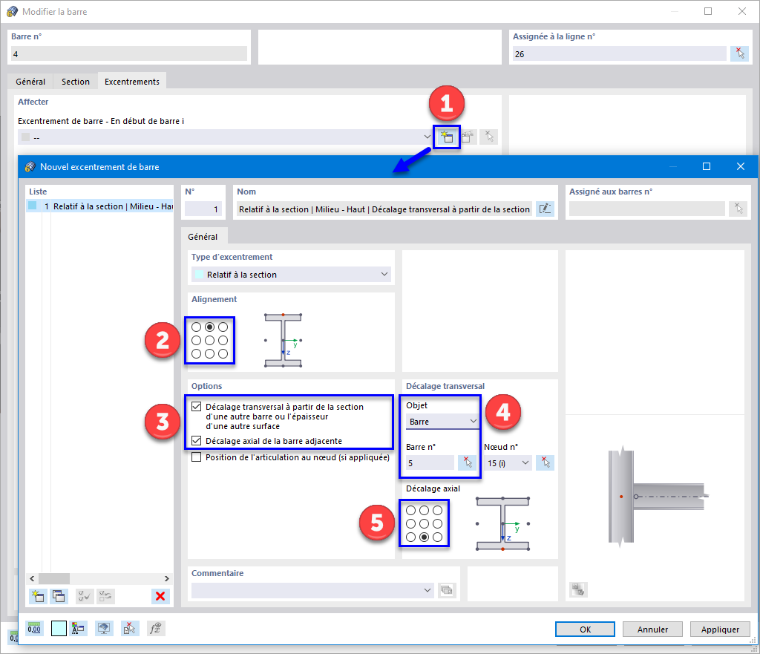Select Excentrements tab in Modifier la barre
Screen dimensions: 760x654
[132, 81]
